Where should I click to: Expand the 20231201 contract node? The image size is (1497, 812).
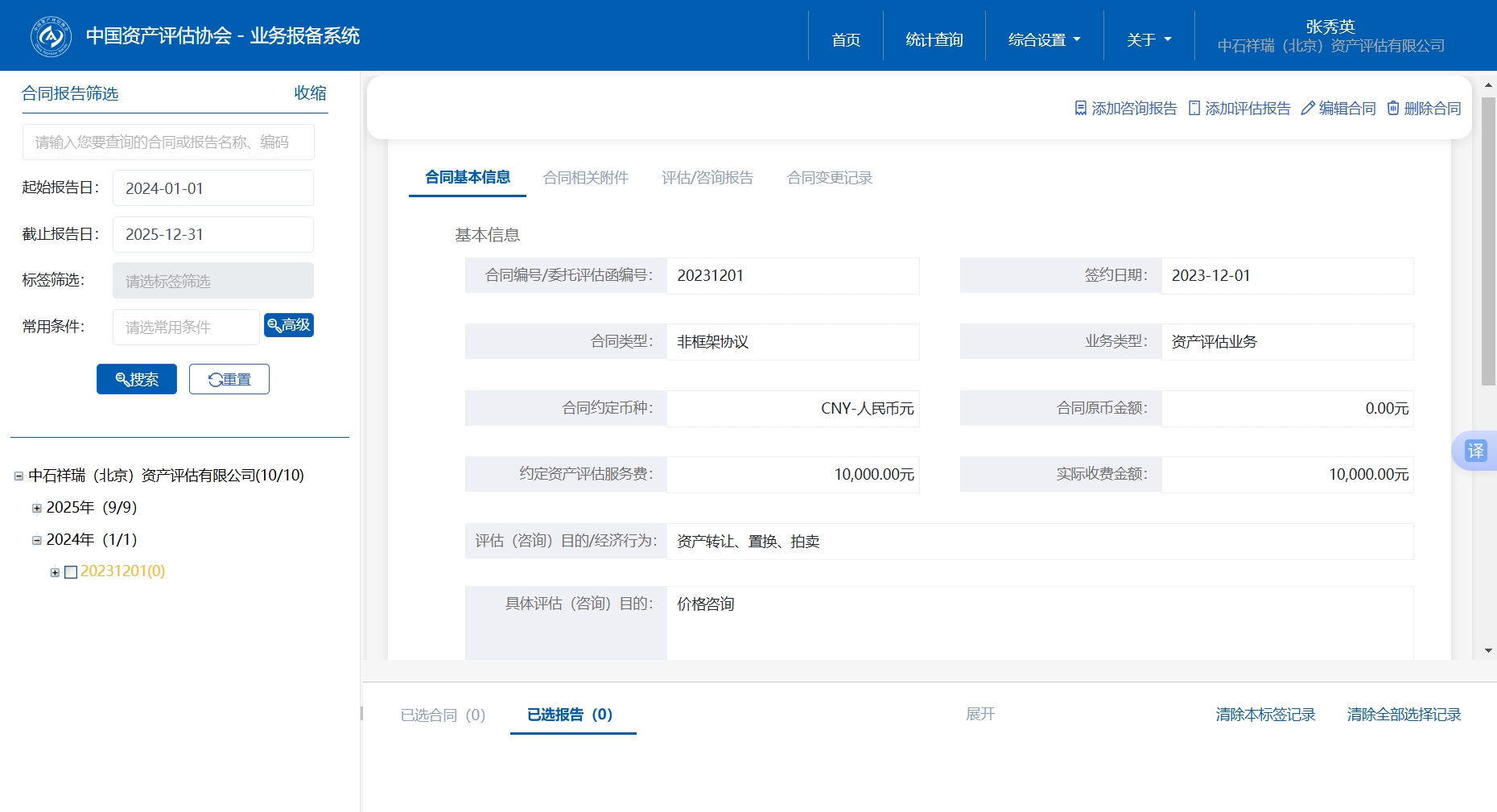[x=55, y=572]
